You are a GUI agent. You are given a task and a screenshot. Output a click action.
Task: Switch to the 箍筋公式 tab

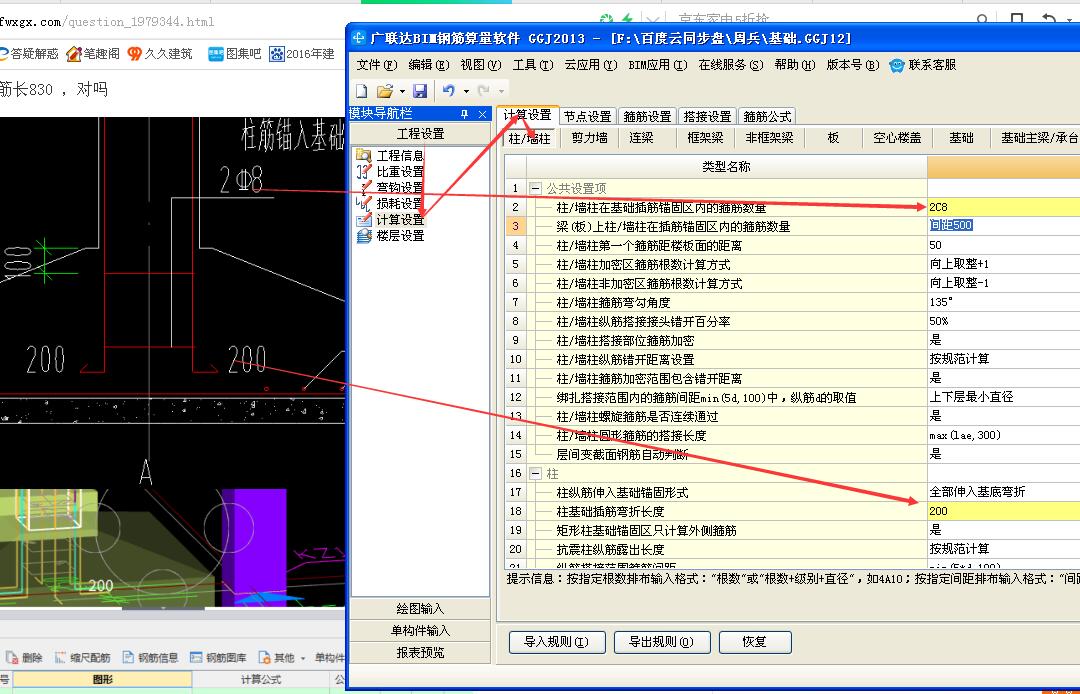767,116
